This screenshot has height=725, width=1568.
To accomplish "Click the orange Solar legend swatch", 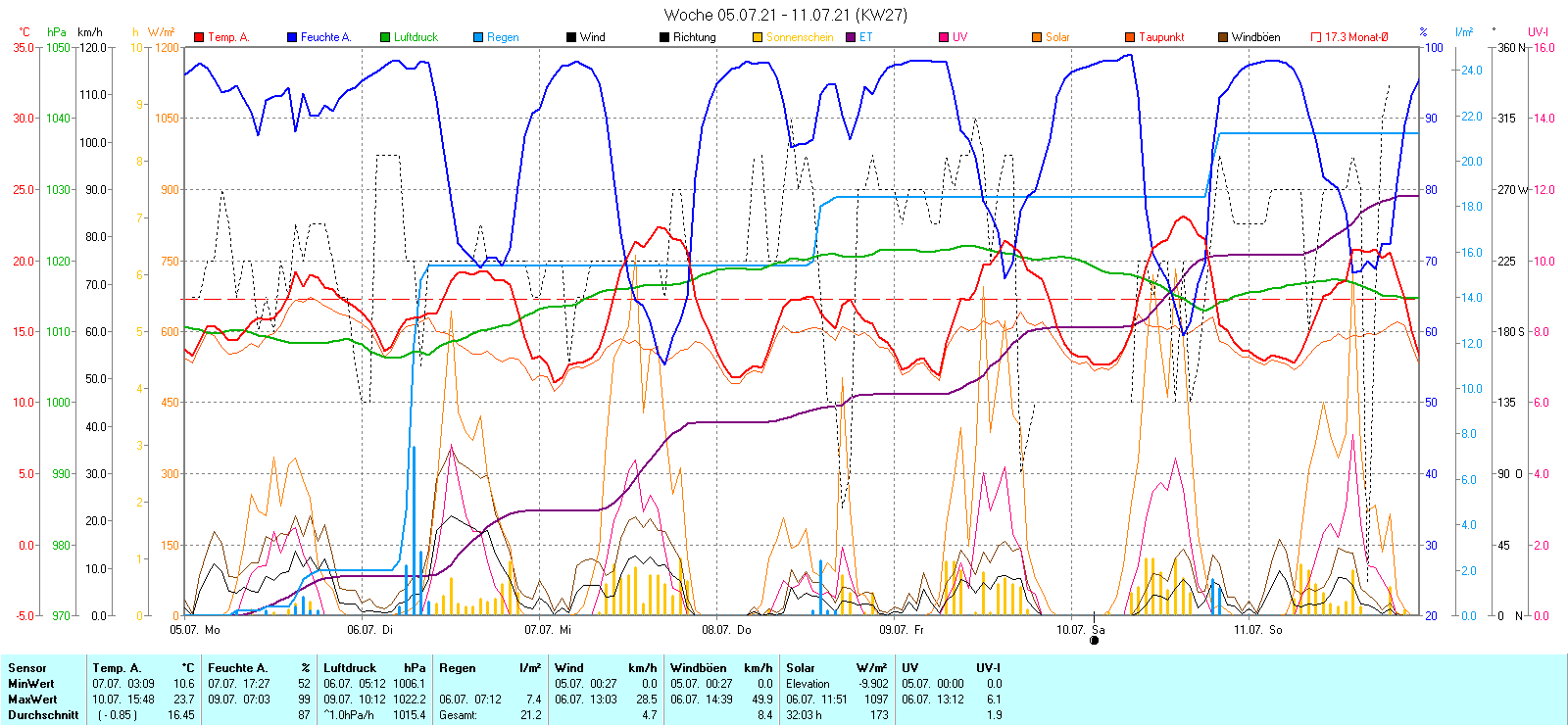I will pos(1037,37).
